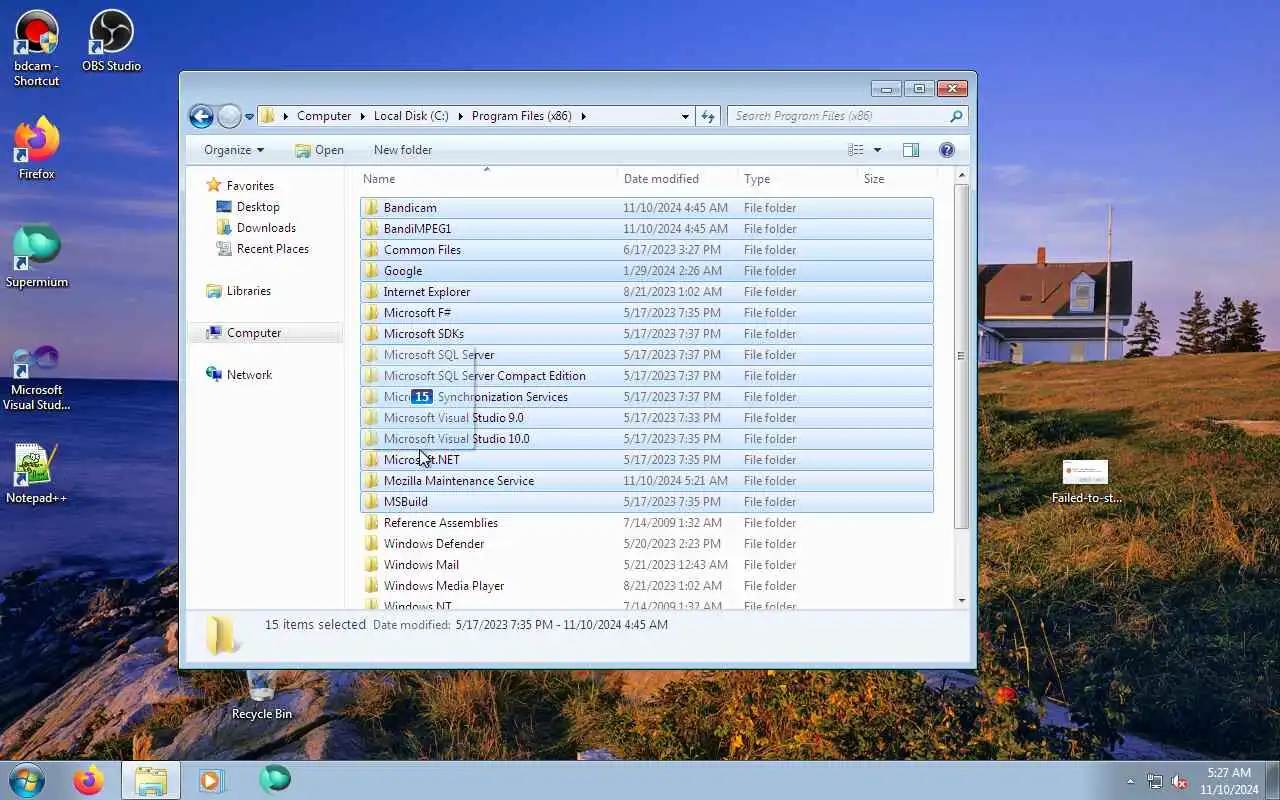Open Microsoft Visual Studio desktop shortcut

click(x=37, y=378)
